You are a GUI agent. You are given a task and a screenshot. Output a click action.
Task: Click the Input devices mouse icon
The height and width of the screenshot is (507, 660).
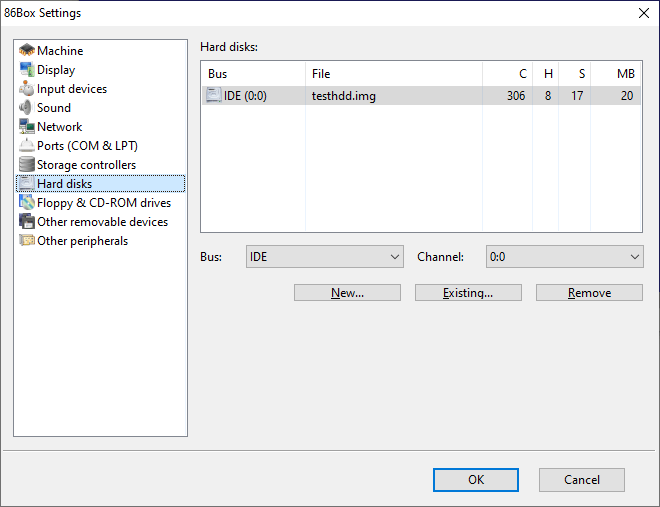coord(27,89)
